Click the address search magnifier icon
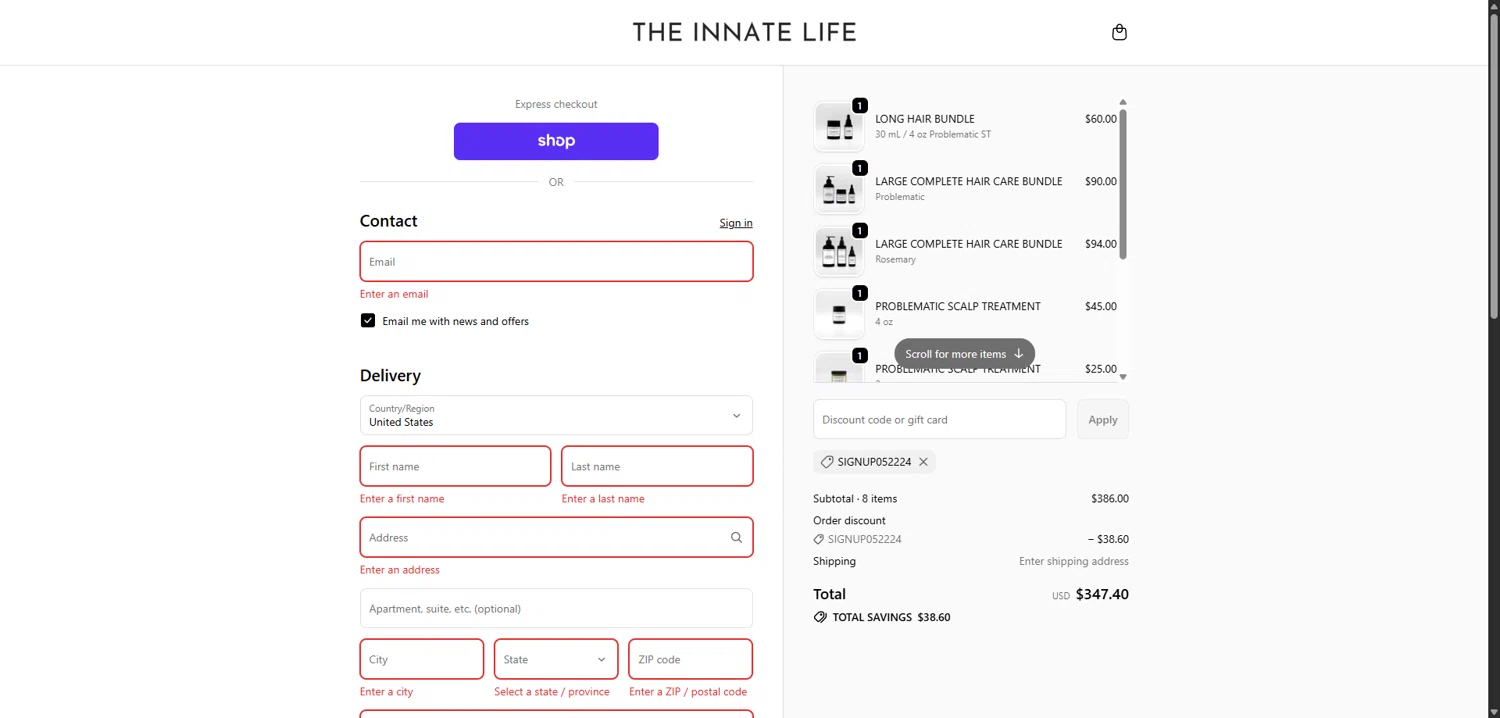Screen dimensions: 1500x718 (736, 537)
